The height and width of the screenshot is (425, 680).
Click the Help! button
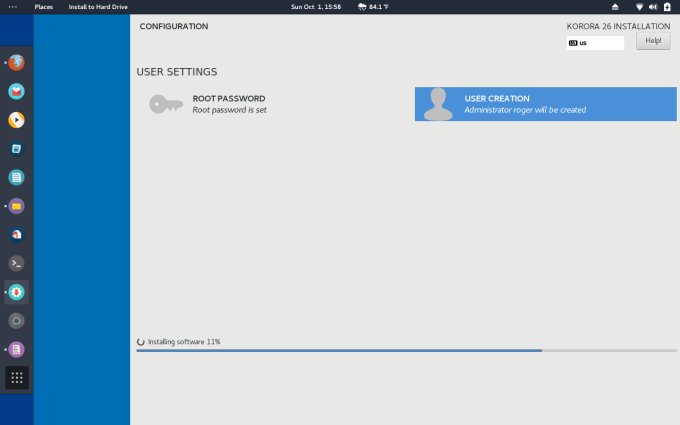coord(653,41)
